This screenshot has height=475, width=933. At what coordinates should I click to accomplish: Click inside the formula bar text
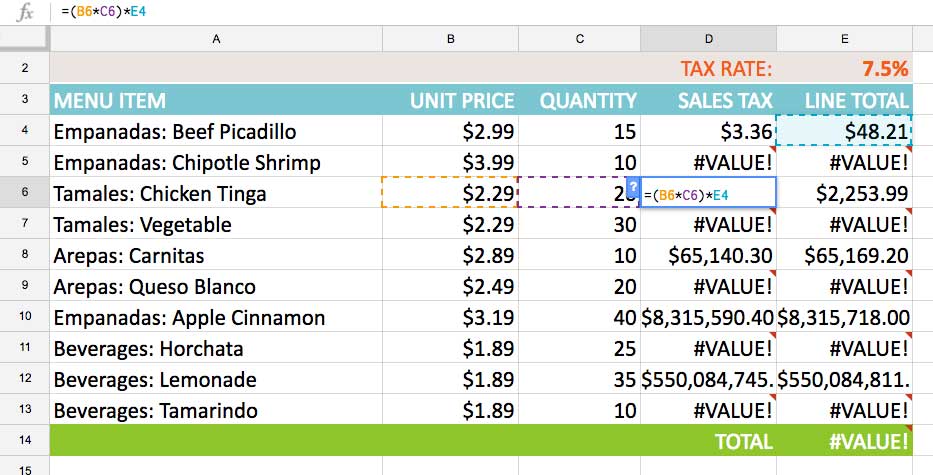tap(108, 12)
